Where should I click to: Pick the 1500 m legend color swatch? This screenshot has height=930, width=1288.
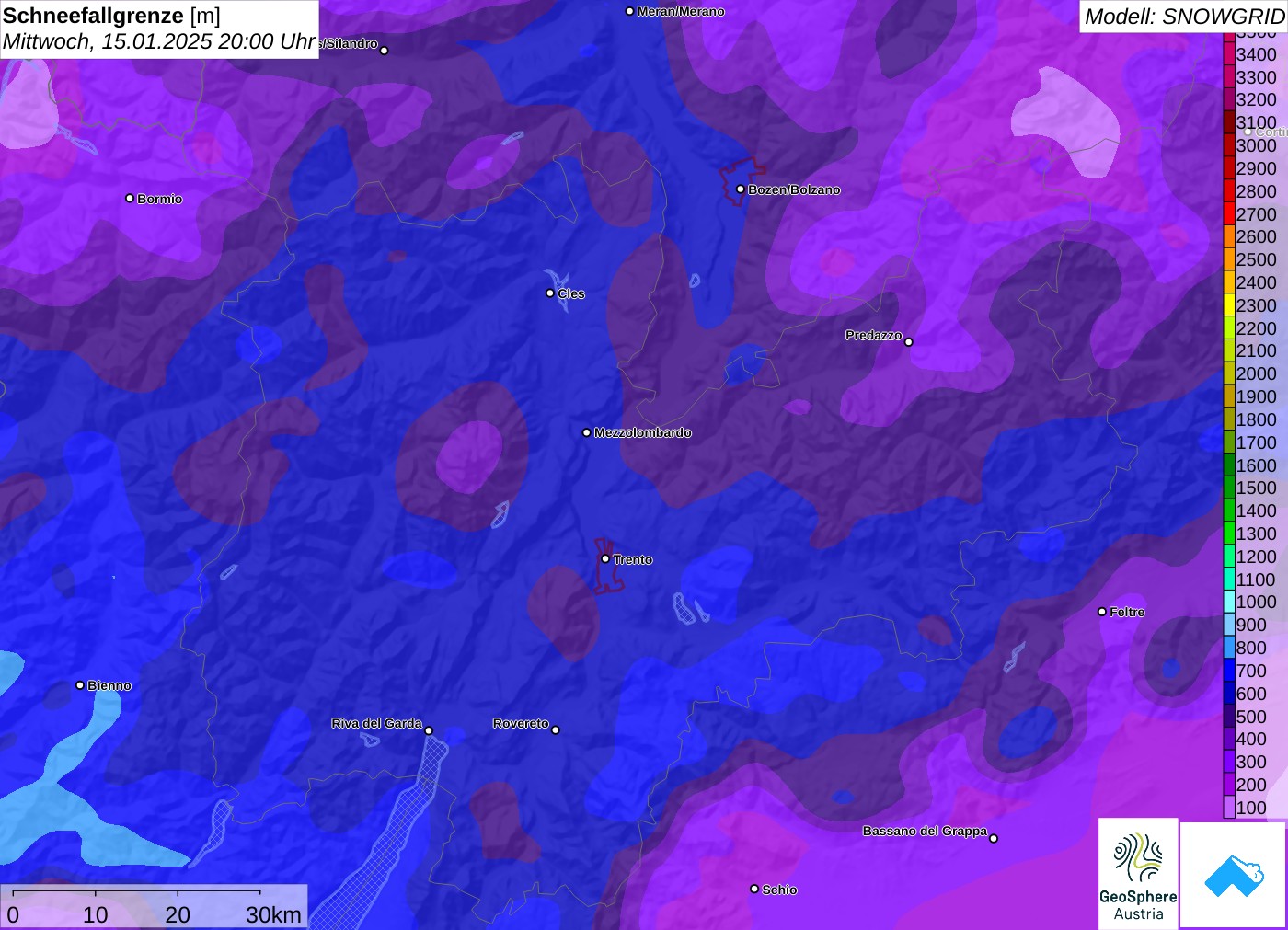[x=1228, y=488]
